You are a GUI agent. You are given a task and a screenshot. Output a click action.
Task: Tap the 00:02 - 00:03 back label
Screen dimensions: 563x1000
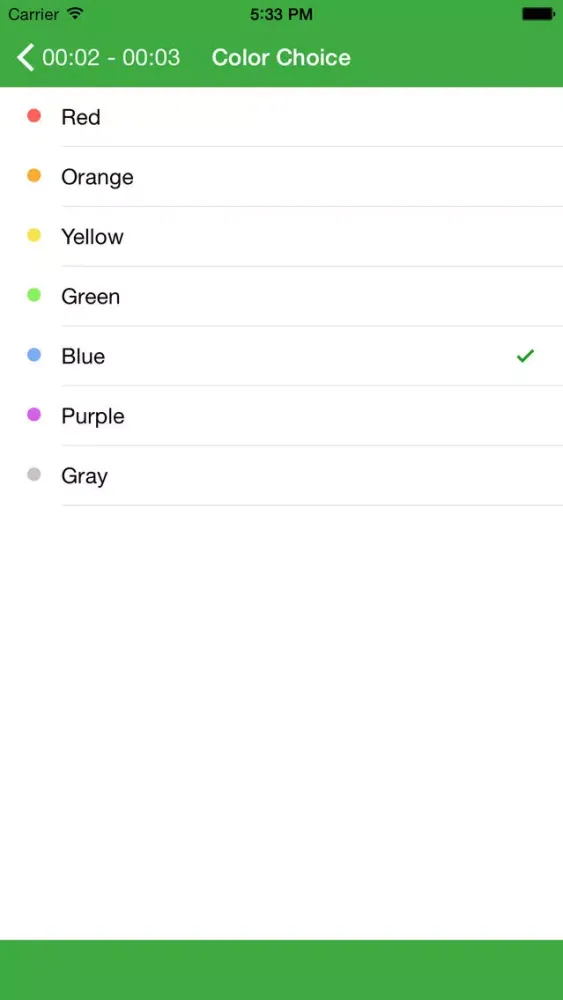click(111, 57)
